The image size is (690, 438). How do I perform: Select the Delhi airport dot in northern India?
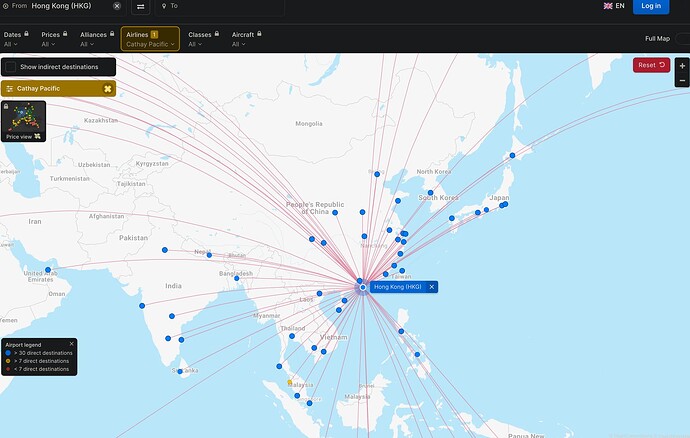coord(165,250)
